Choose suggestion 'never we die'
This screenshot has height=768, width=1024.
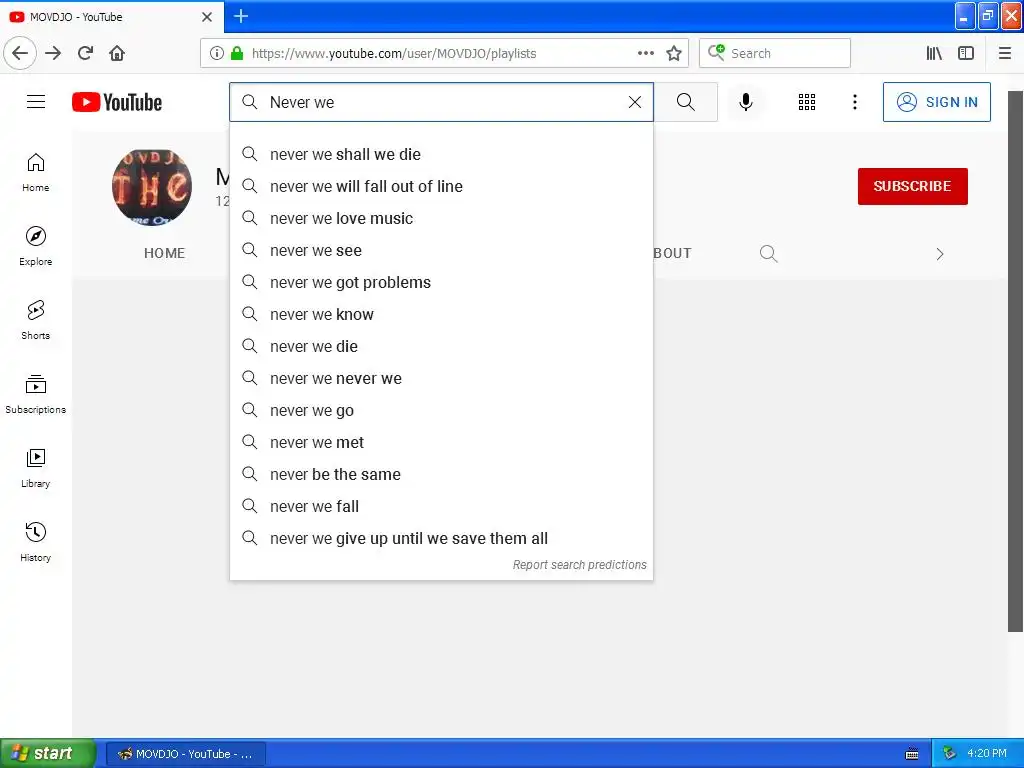(x=441, y=346)
